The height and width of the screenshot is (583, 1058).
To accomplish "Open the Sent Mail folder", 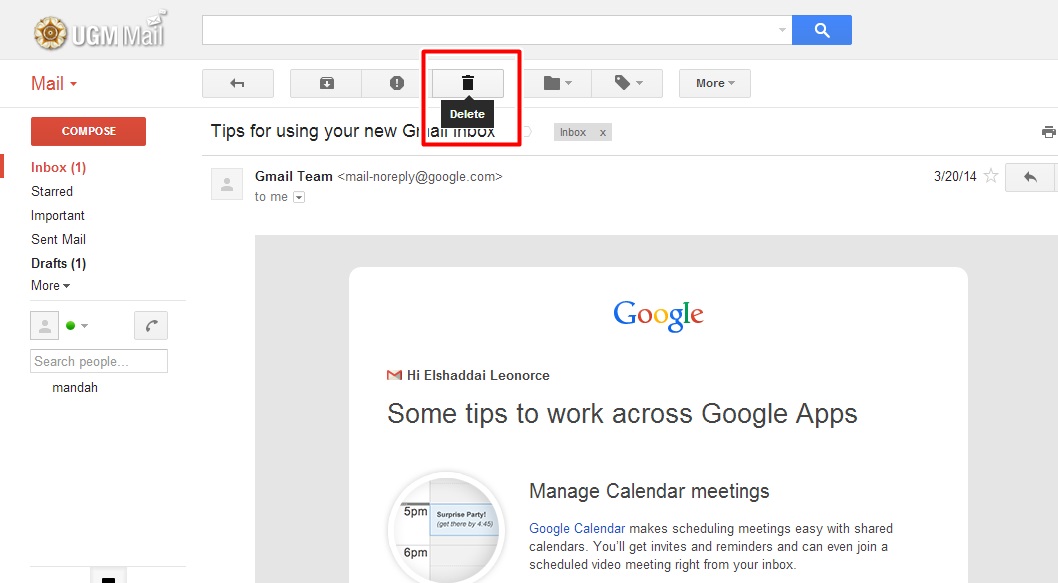I will click(59, 240).
